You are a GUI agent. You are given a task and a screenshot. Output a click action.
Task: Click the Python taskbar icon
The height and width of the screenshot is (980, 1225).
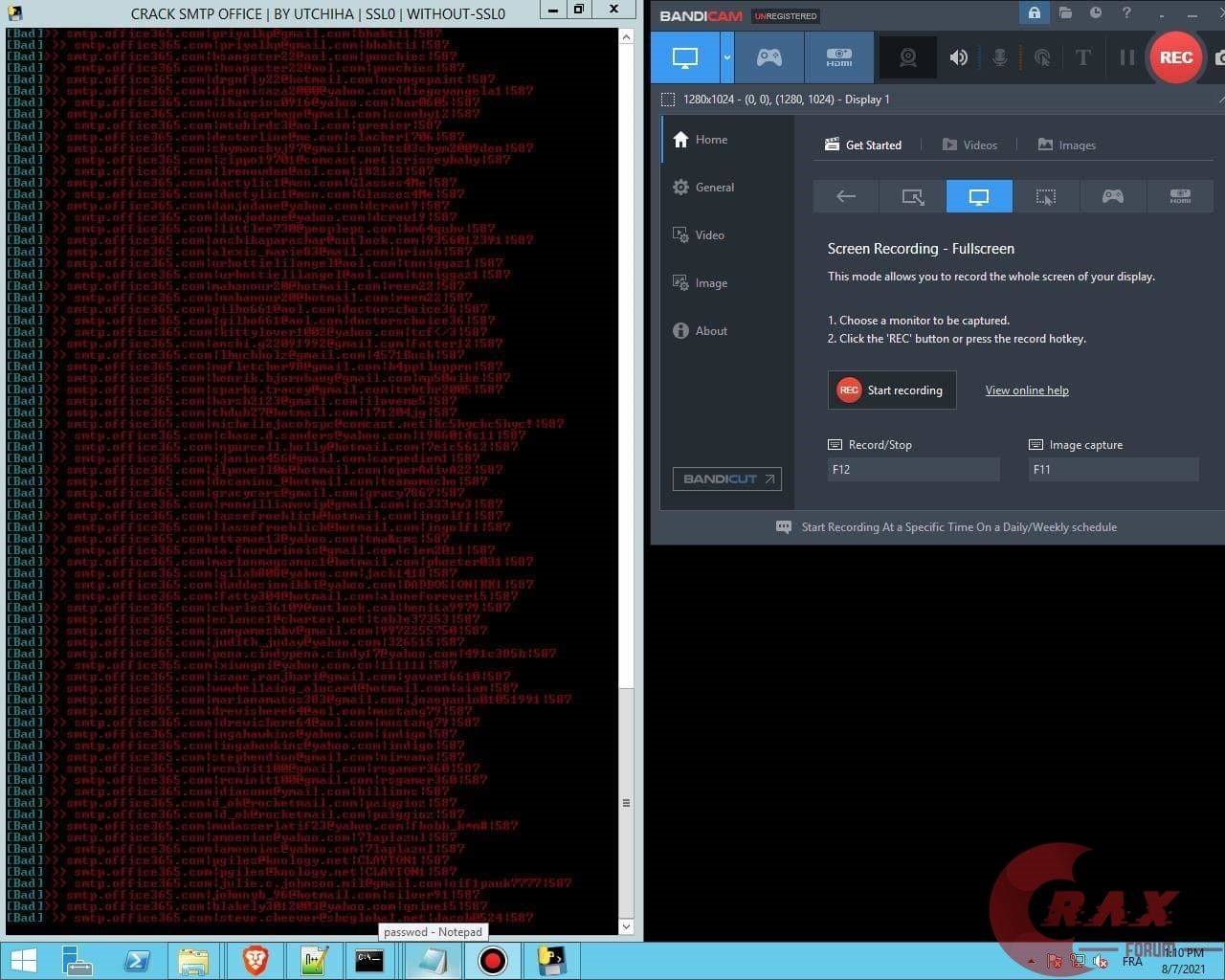point(552,960)
